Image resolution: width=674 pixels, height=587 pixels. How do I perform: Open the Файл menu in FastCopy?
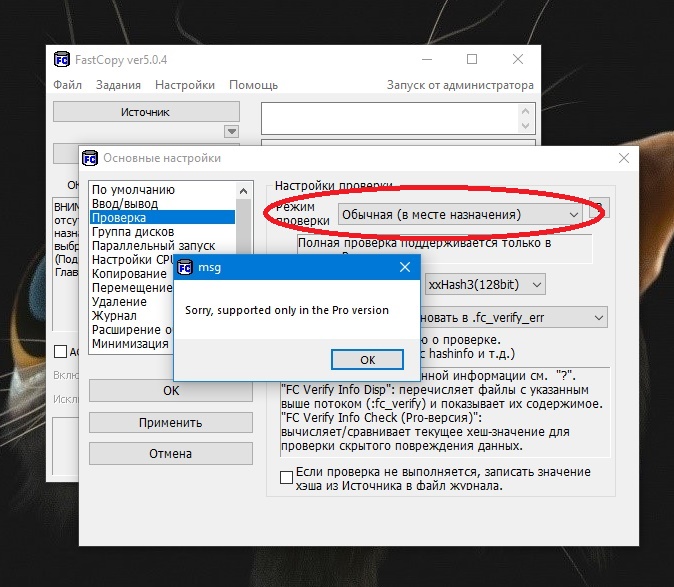pos(67,85)
